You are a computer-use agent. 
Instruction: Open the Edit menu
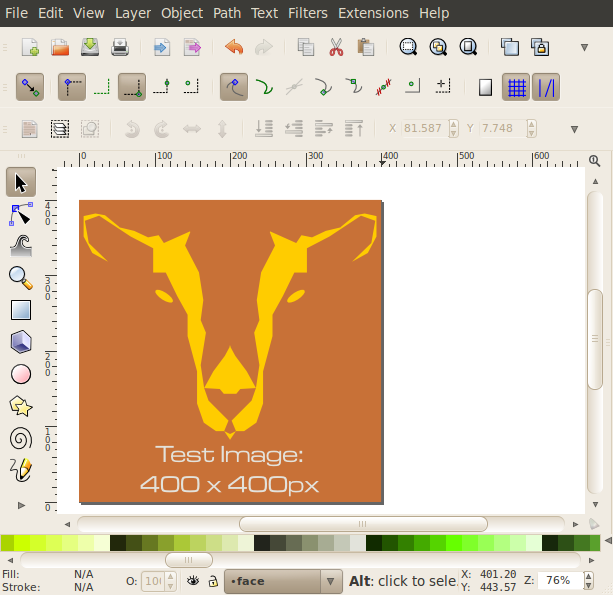point(50,13)
